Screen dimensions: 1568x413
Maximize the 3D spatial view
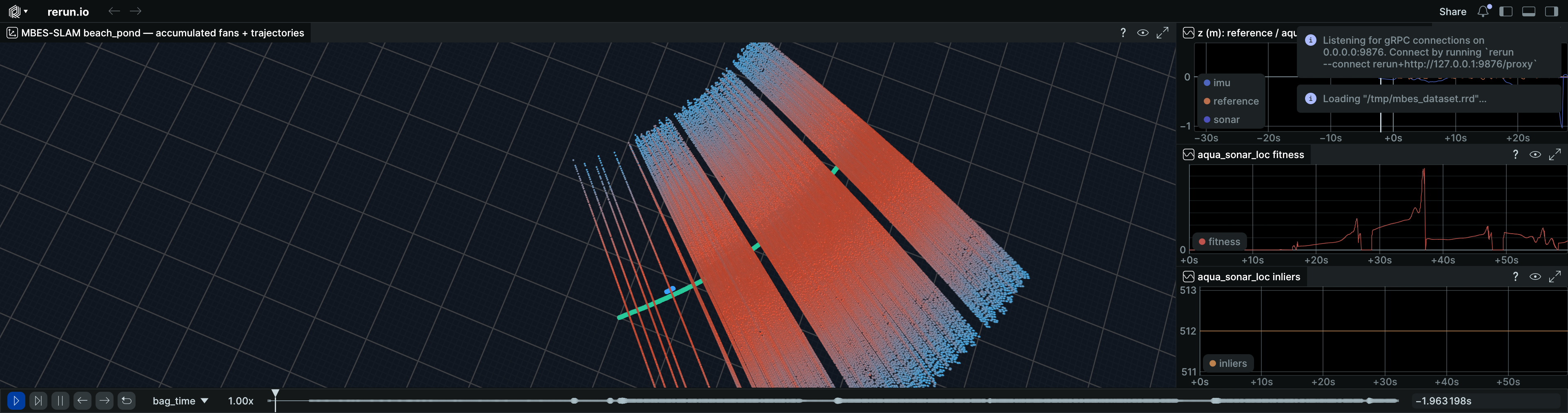pos(1163,33)
